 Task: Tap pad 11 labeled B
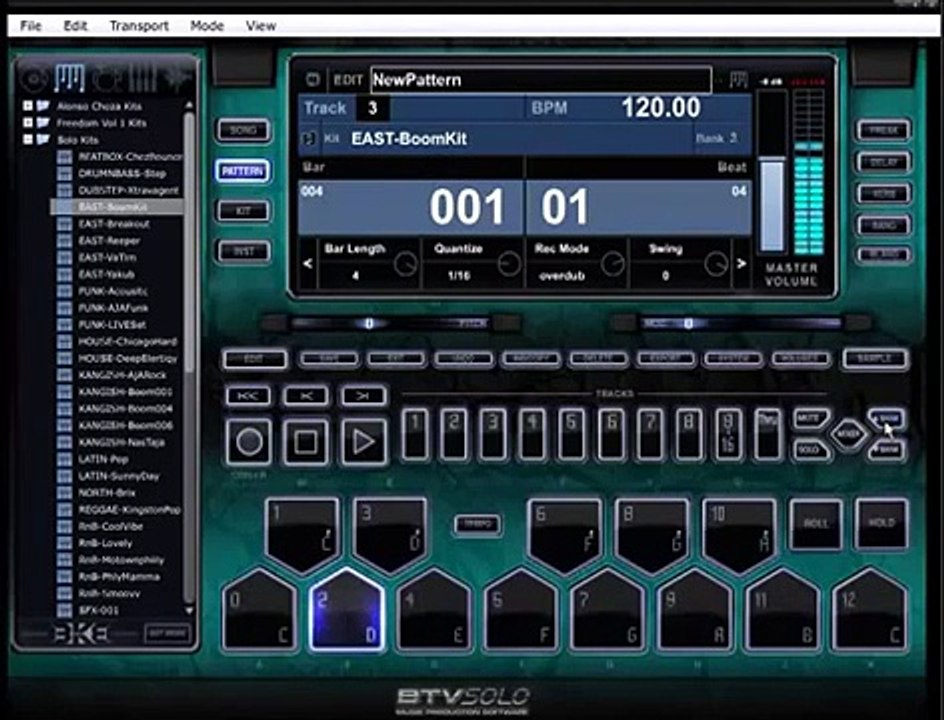coord(783,612)
